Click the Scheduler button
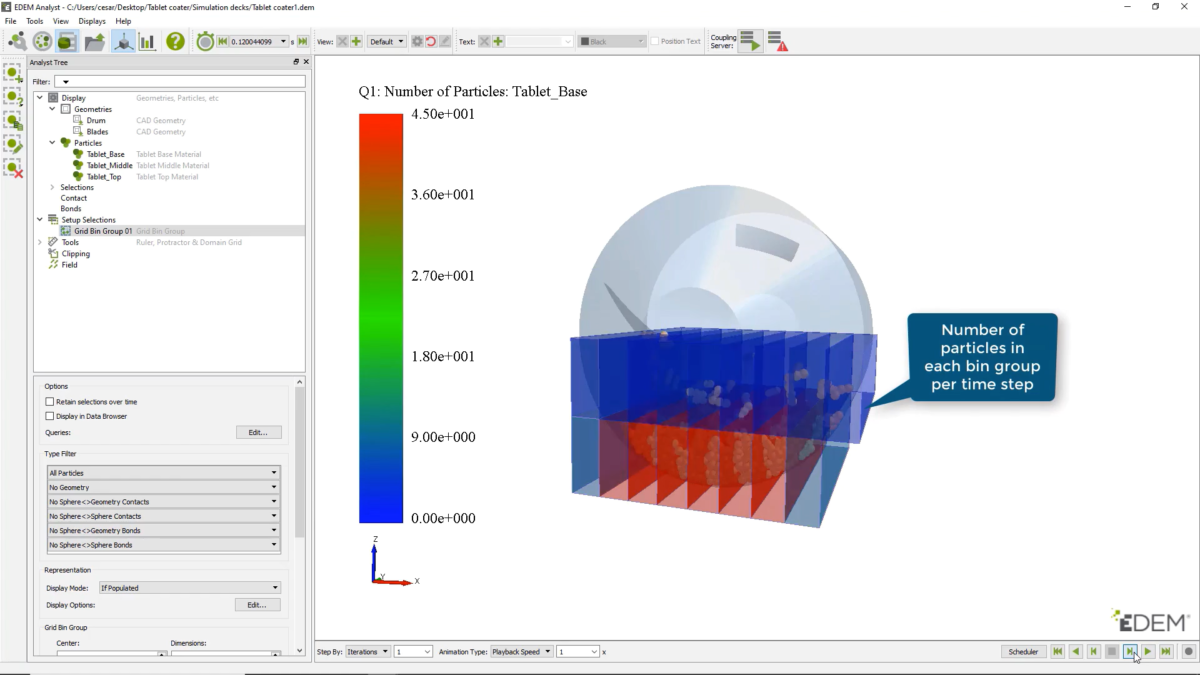Screen dimensions: 1200x675 point(1023,651)
